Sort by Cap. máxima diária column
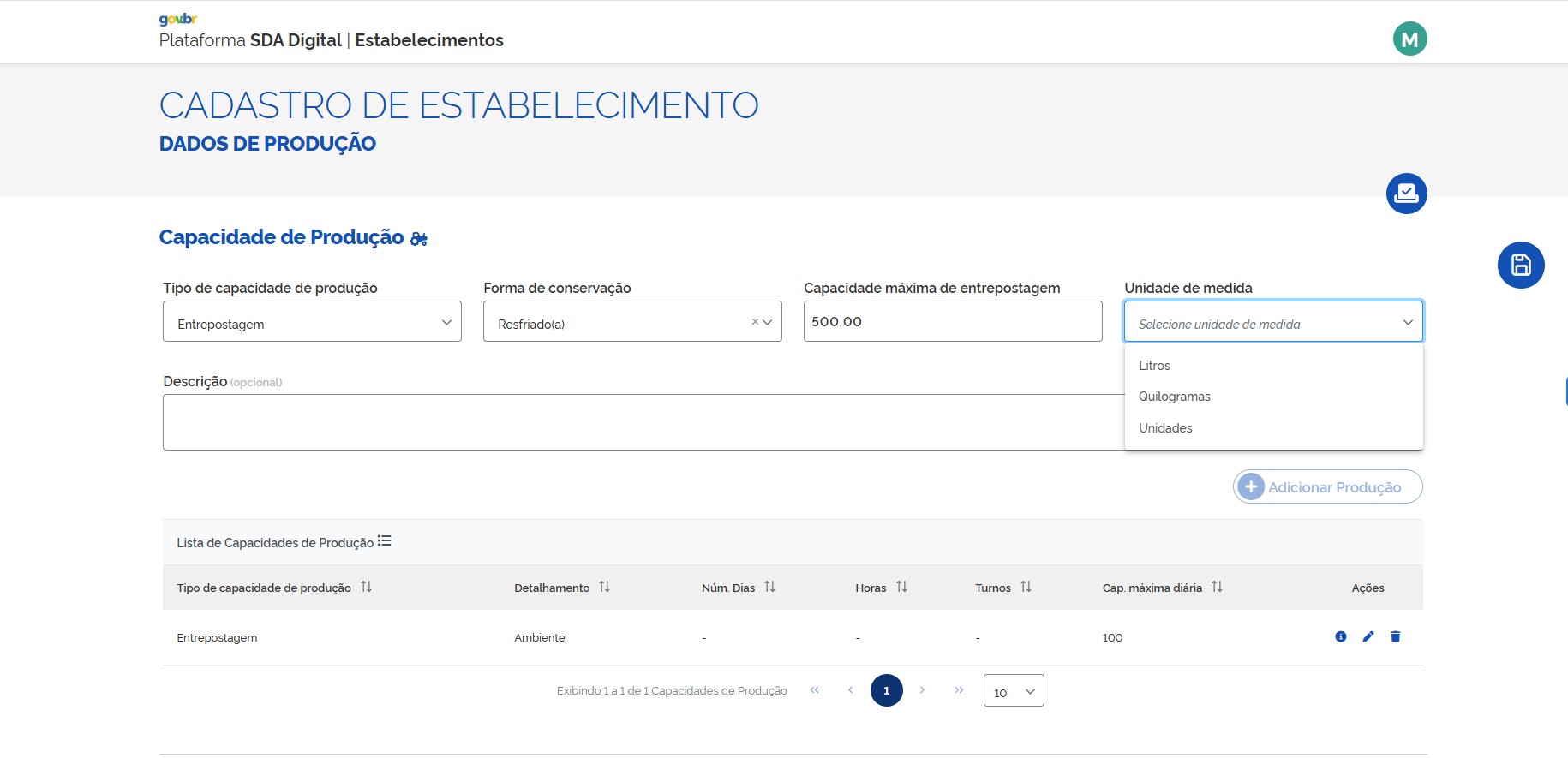The width and height of the screenshot is (1568, 758). click(x=1217, y=587)
